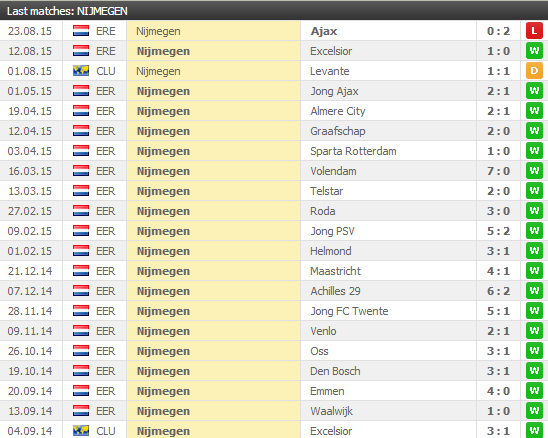The image size is (548, 438).
Task: Open the Den Bosch opponent link
Action: (x=335, y=371)
